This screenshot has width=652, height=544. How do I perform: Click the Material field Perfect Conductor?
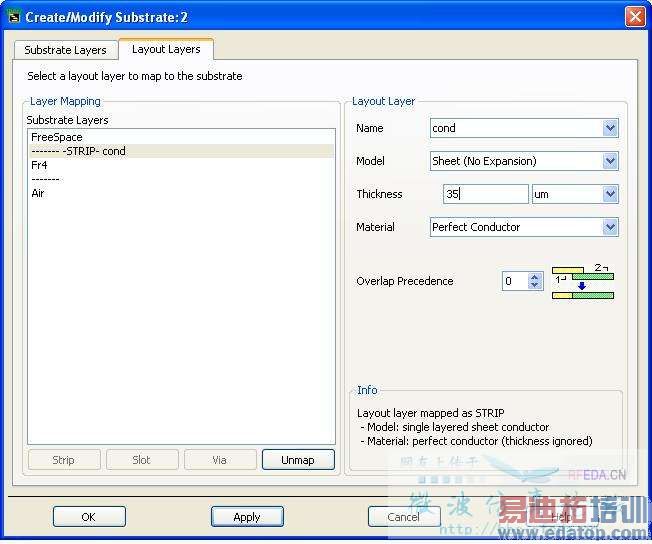coord(524,227)
